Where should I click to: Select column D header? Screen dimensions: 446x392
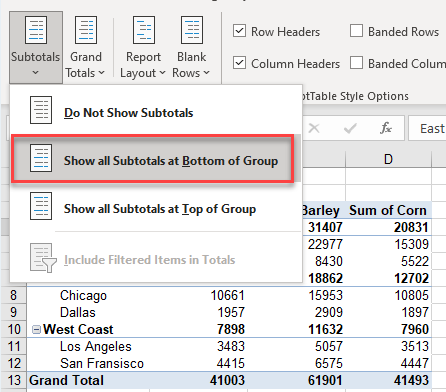(388, 159)
